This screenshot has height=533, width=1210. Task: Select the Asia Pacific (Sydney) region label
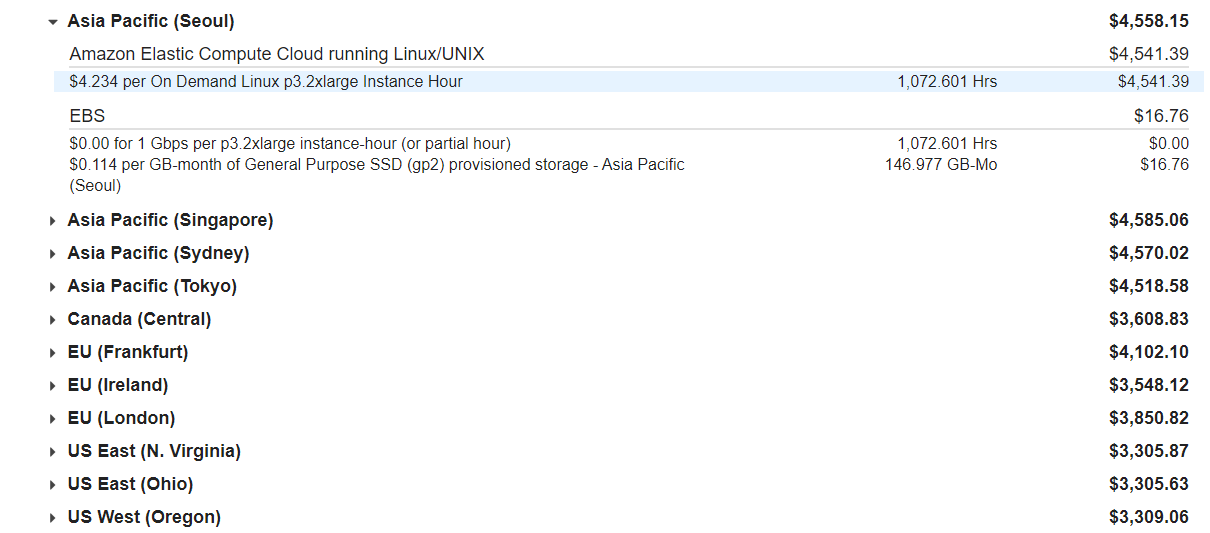point(158,253)
